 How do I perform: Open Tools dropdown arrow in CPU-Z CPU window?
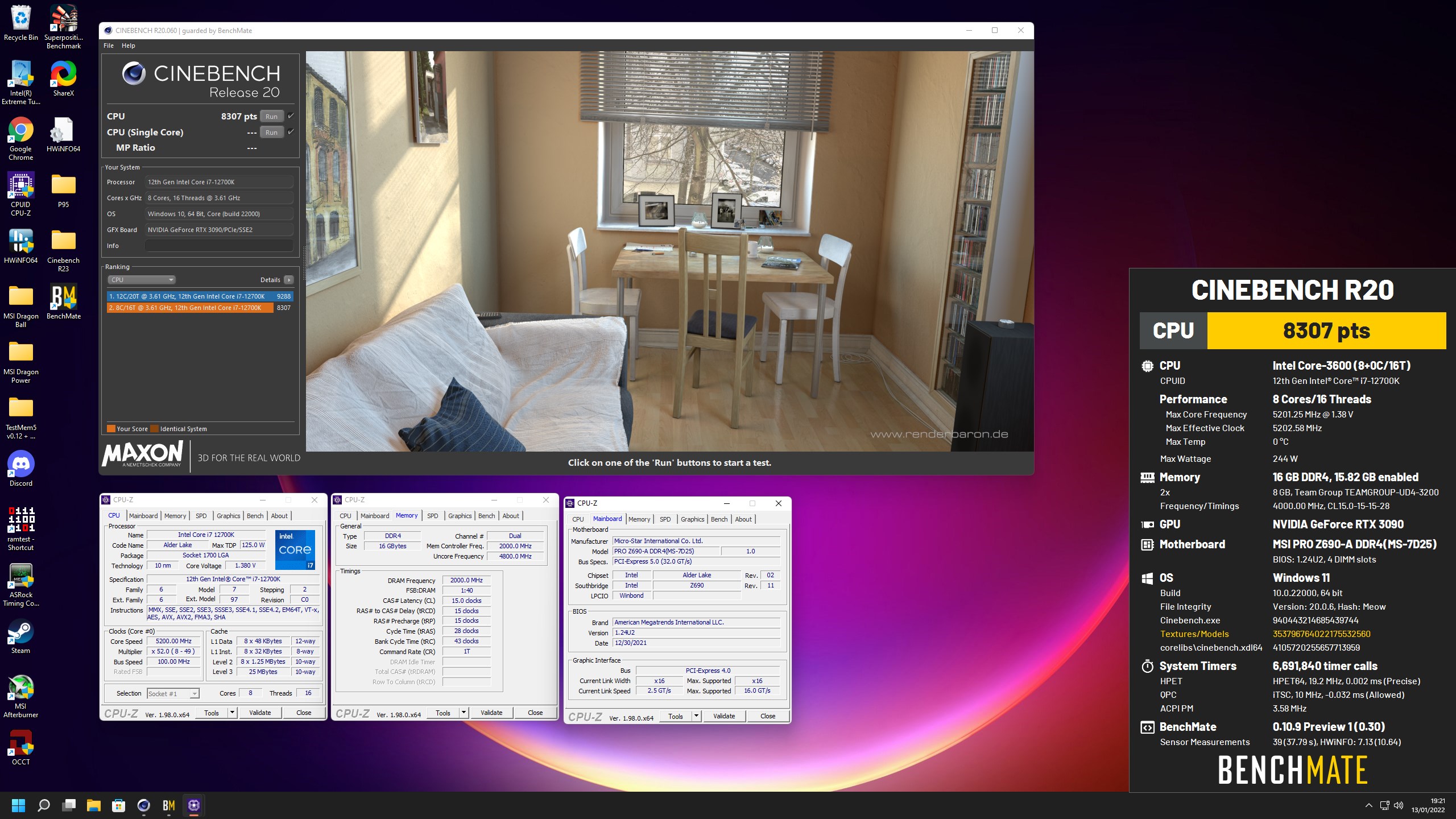pyautogui.click(x=232, y=713)
